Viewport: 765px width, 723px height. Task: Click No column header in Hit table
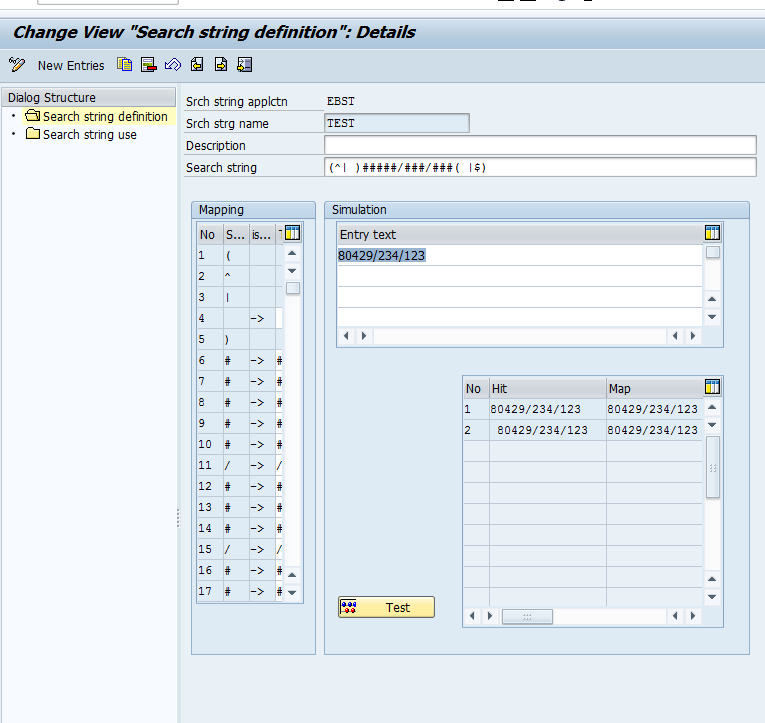point(476,388)
